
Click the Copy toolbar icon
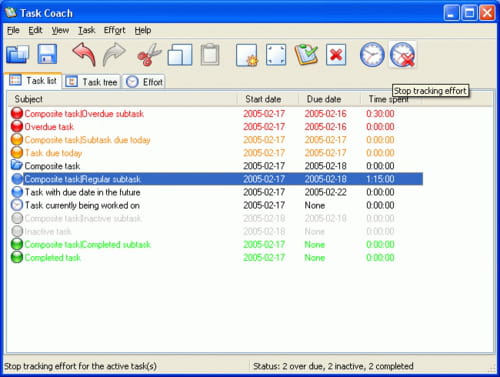click(180, 55)
